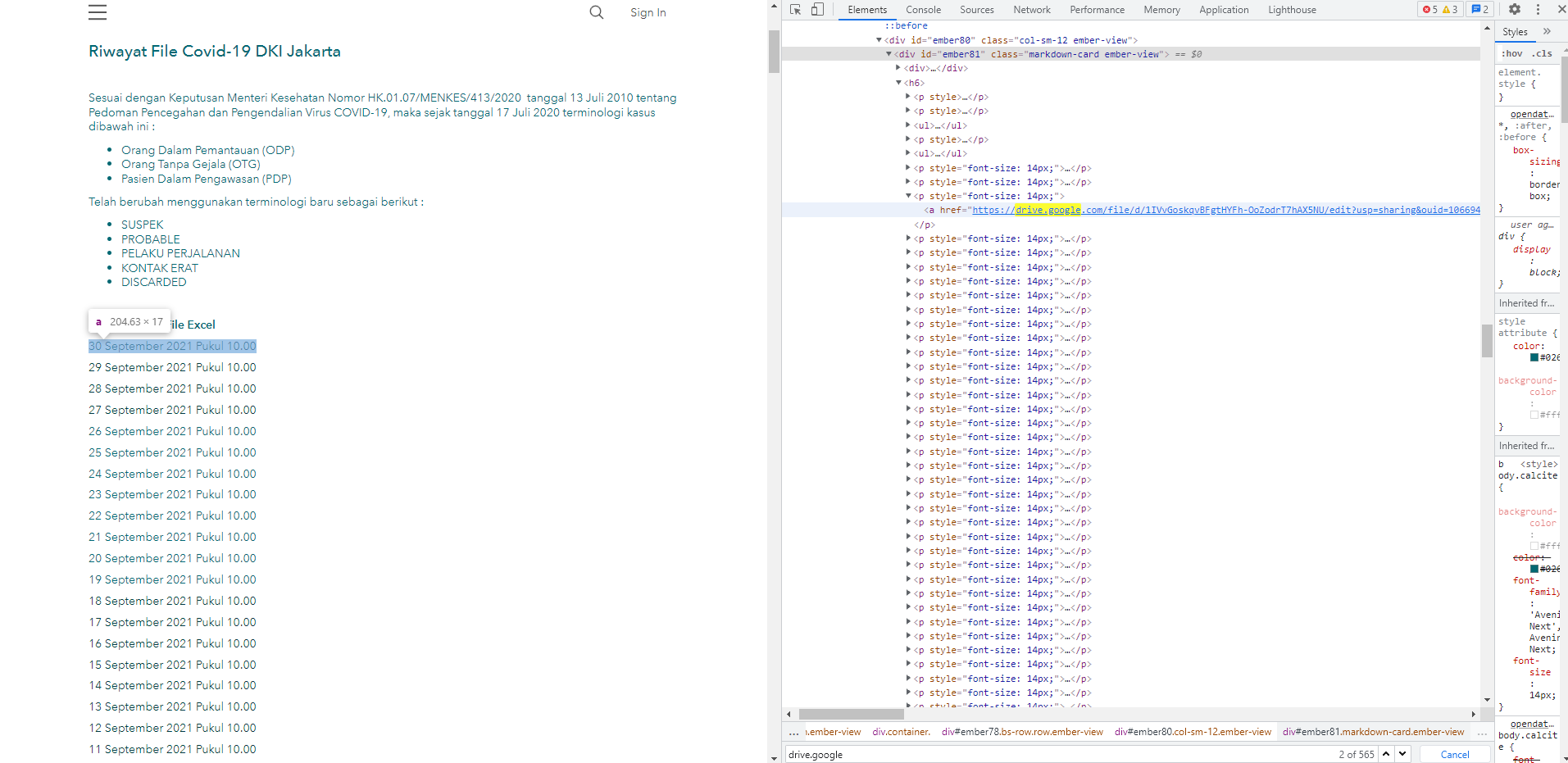Switch to the Console tab
The height and width of the screenshot is (763, 1568).
(923, 10)
